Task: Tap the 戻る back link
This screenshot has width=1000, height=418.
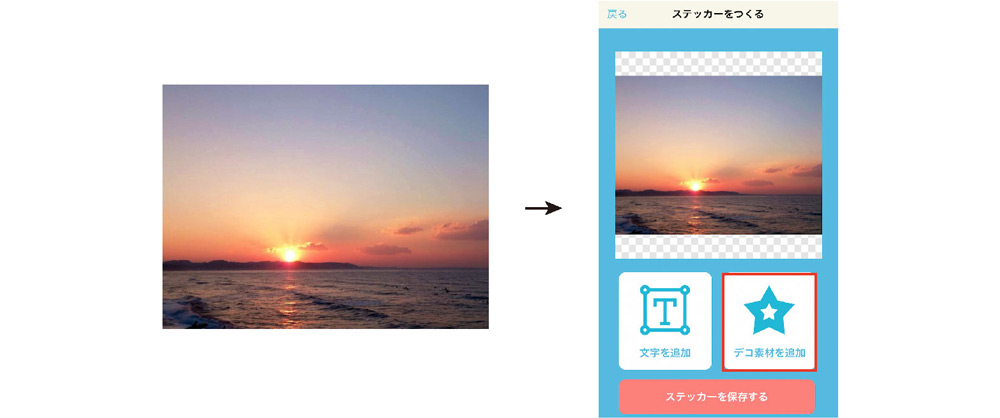Action: point(617,14)
